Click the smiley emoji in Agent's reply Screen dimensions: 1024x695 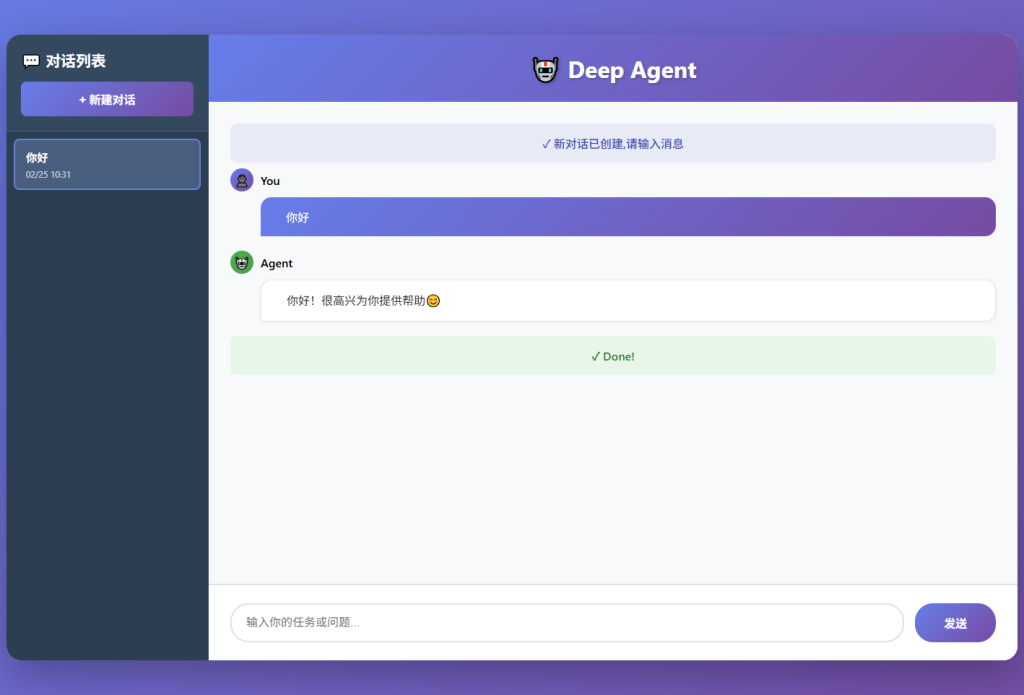coord(433,301)
